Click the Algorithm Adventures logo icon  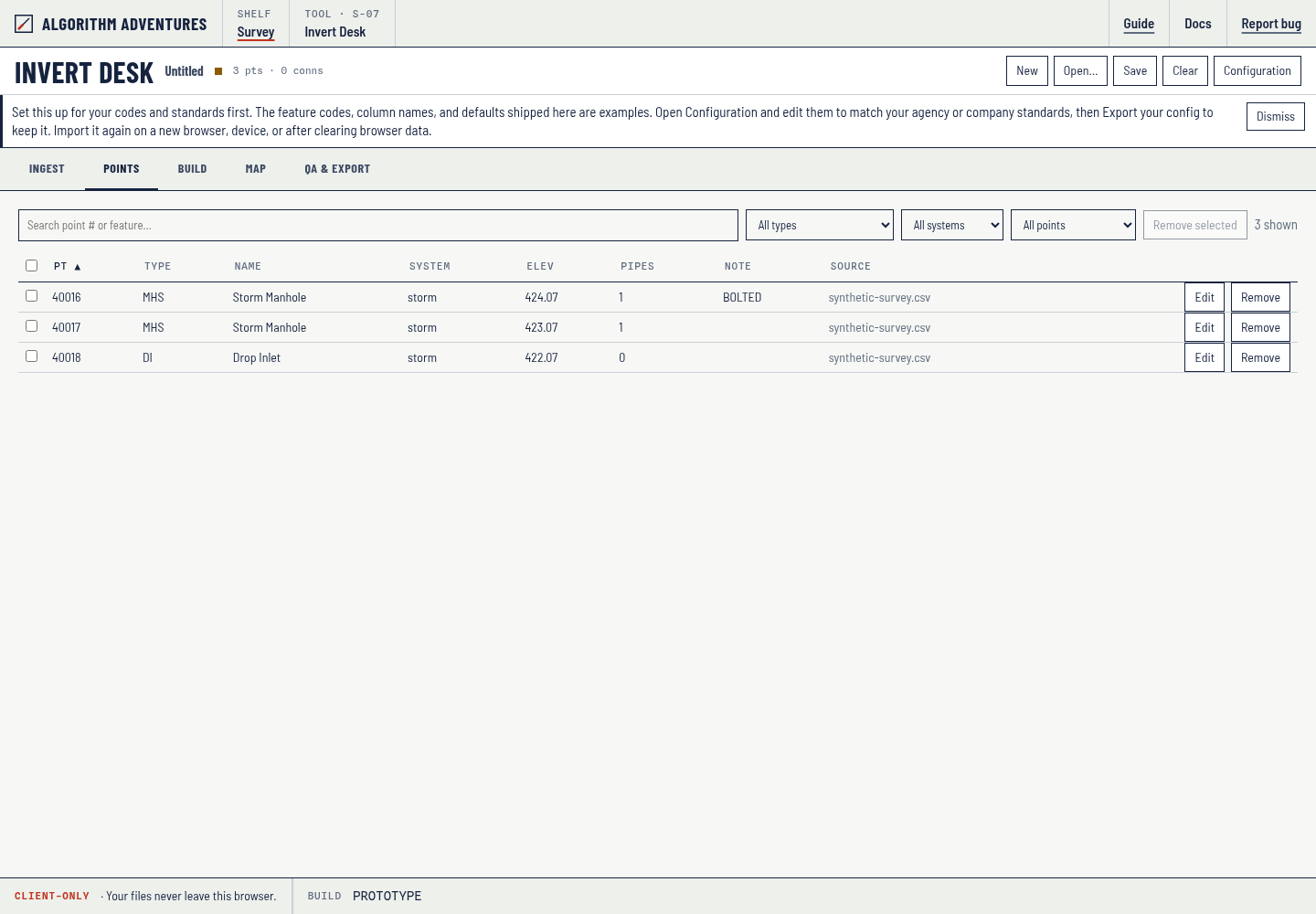pyautogui.click(x=24, y=24)
